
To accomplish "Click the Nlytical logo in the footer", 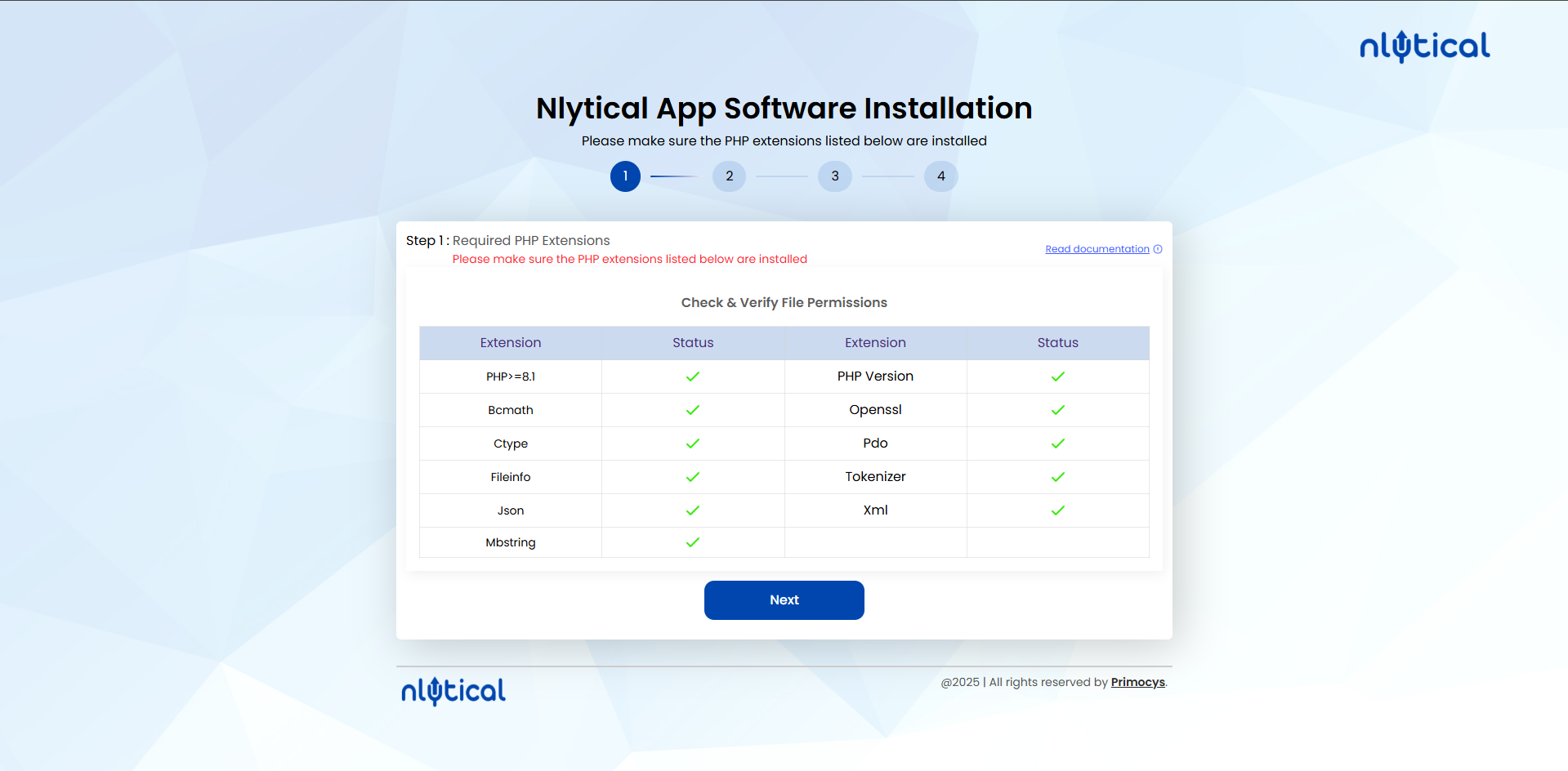I will click(x=453, y=691).
